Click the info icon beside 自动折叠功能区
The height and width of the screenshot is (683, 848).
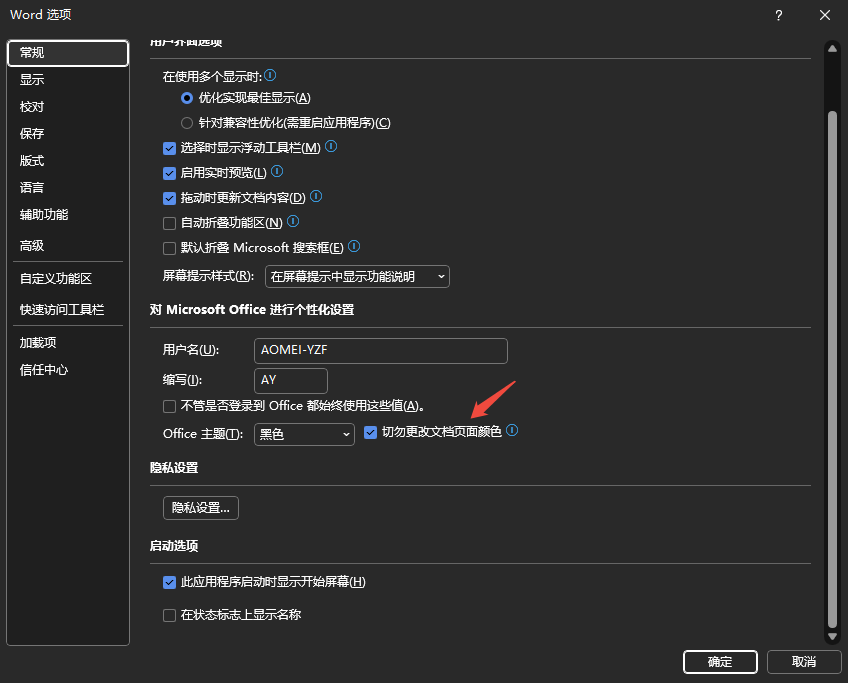tap(291, 222)
